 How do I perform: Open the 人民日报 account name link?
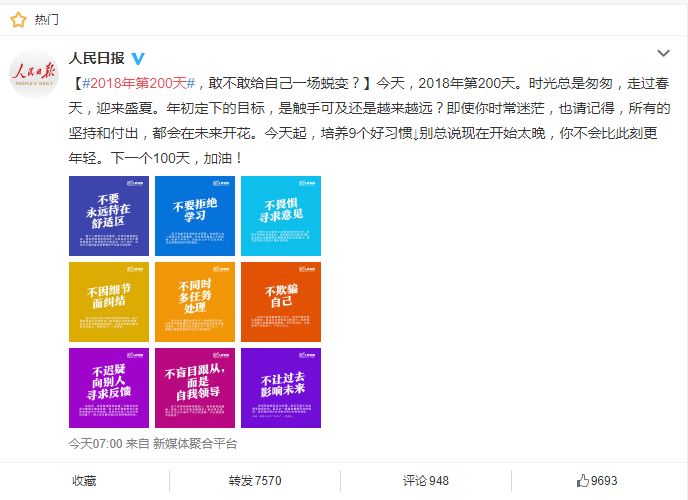click(x=97, y=58)
